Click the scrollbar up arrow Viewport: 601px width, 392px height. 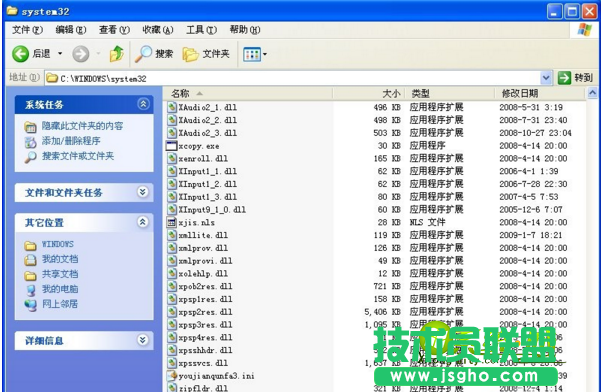tap(592, 93)
